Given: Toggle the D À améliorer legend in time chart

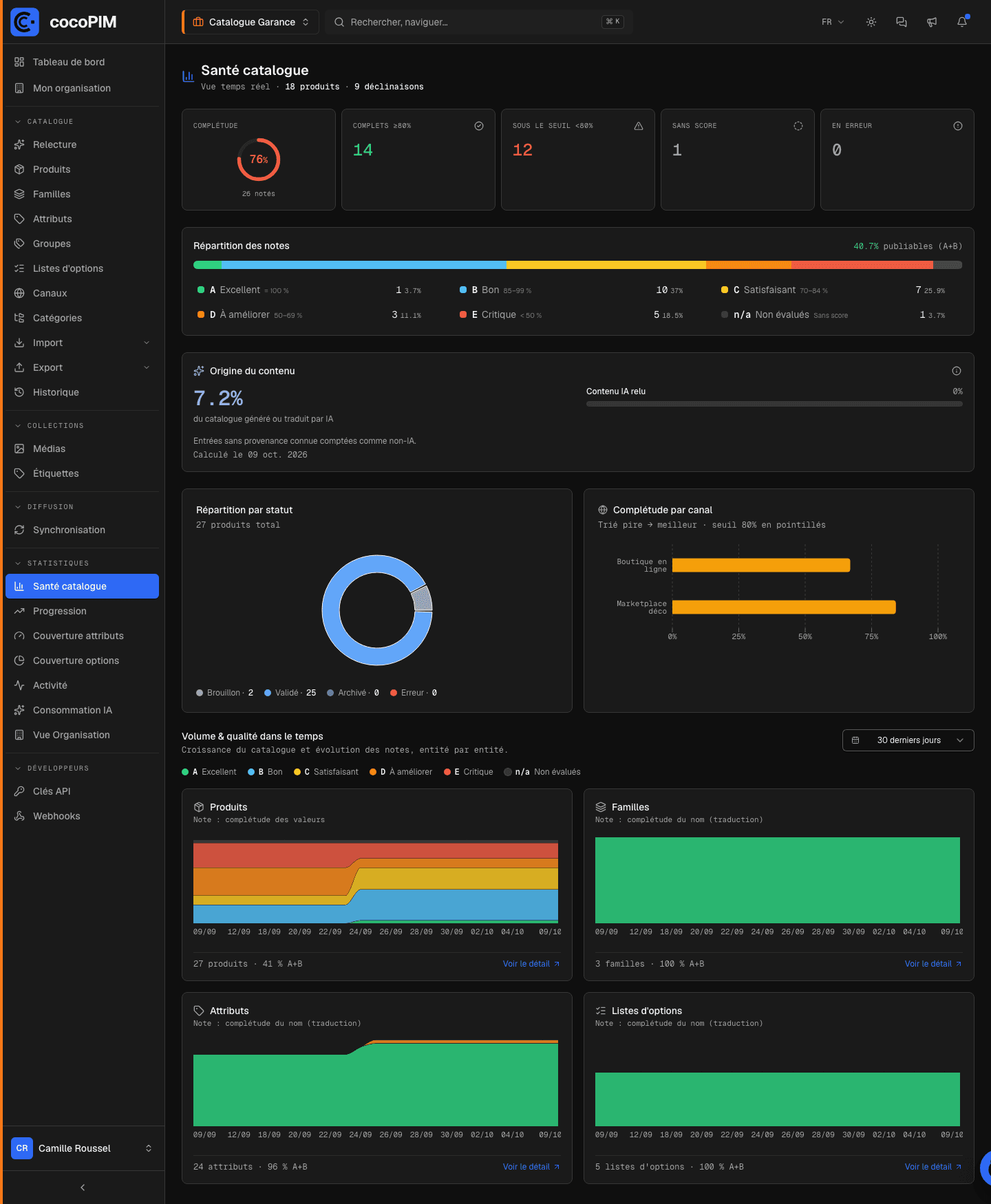Looking at the screenshot, I should [x=401, y=772].
